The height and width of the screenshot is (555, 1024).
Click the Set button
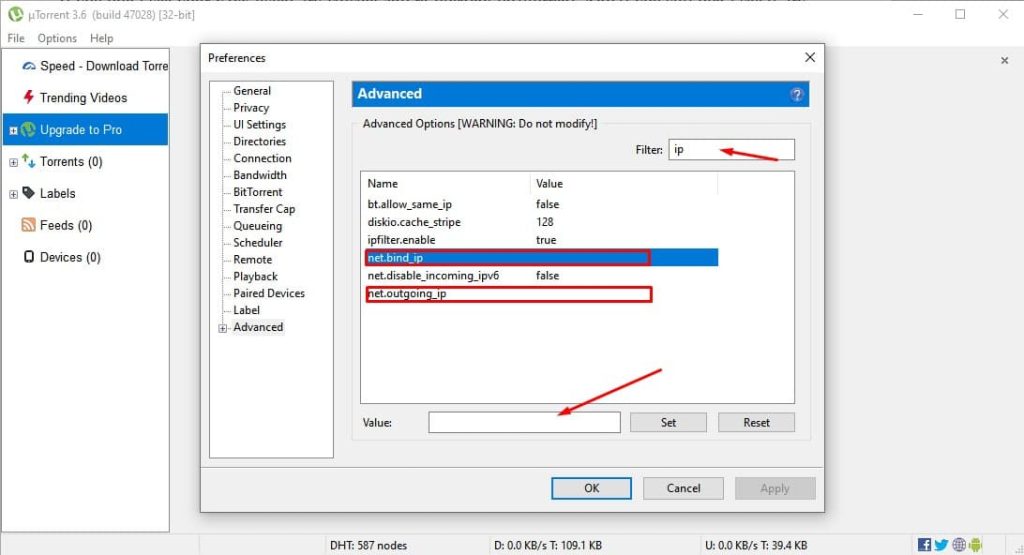(x=668, y=422)
